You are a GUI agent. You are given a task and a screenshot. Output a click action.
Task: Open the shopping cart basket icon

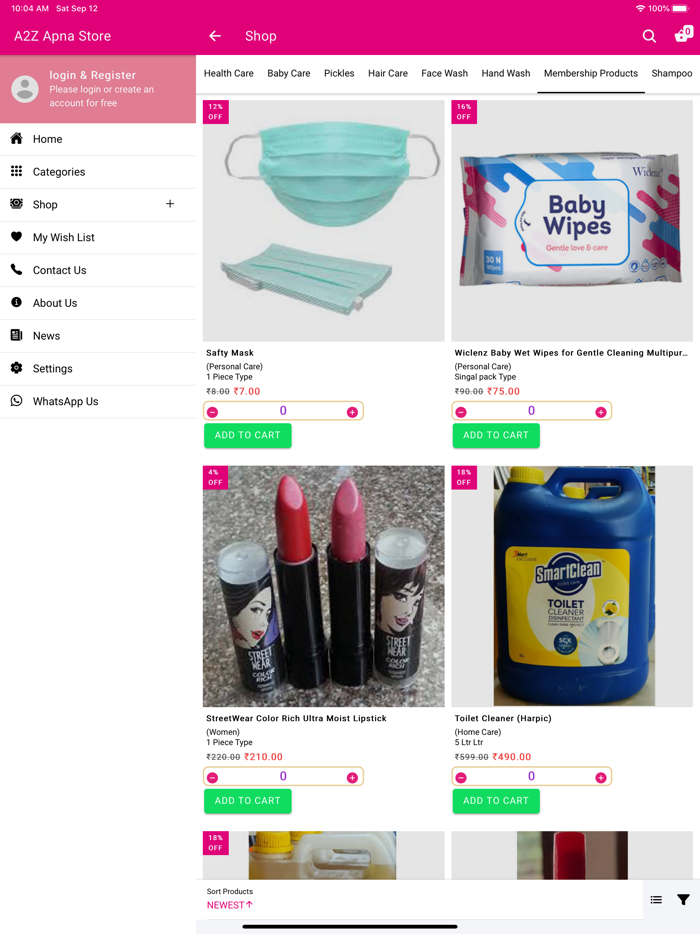pos(683,35)
